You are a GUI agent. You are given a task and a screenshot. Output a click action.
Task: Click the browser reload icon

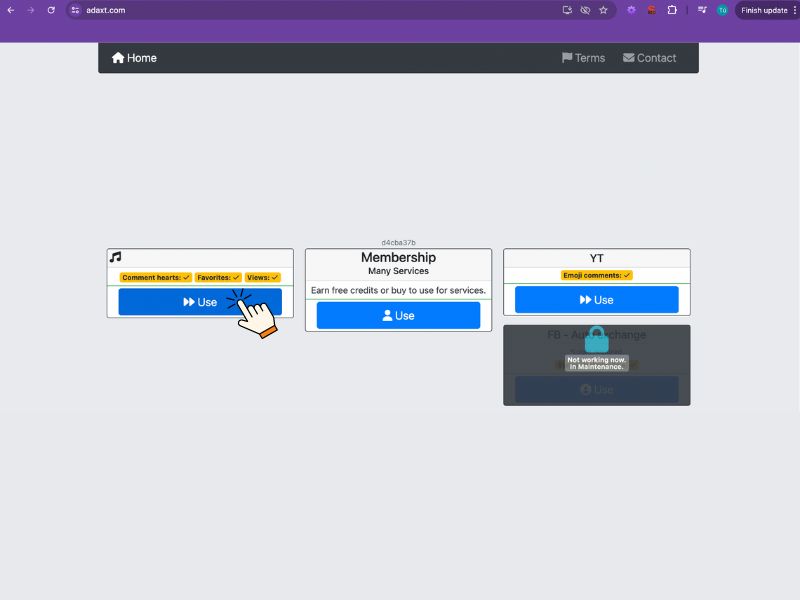(x=51, y=10)
